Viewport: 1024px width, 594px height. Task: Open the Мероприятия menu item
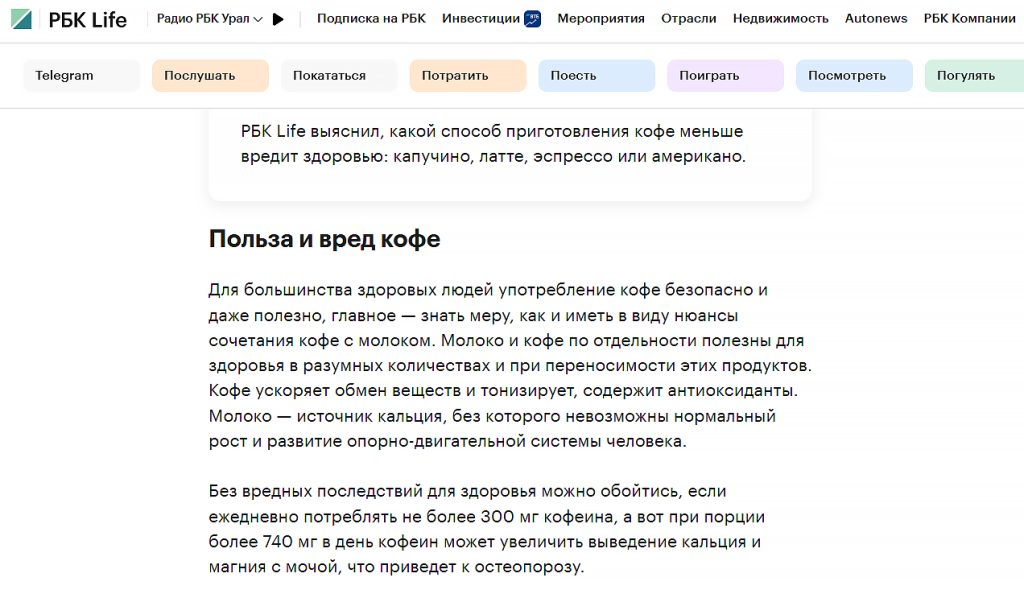coord(601,19)
